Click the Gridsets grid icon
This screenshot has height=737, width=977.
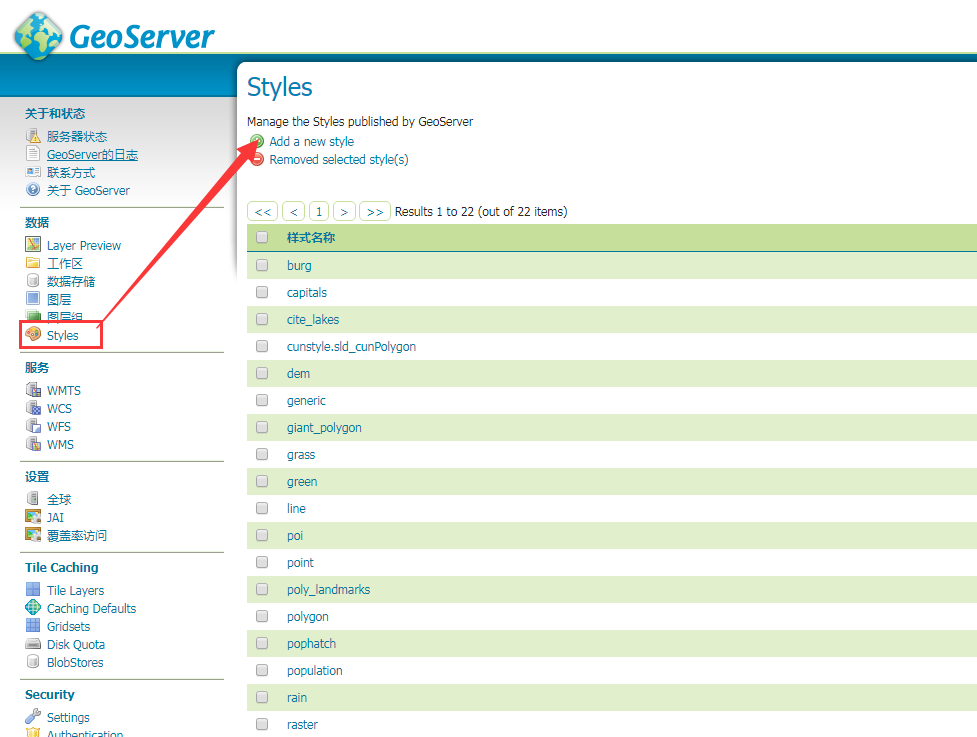point(33,625)
